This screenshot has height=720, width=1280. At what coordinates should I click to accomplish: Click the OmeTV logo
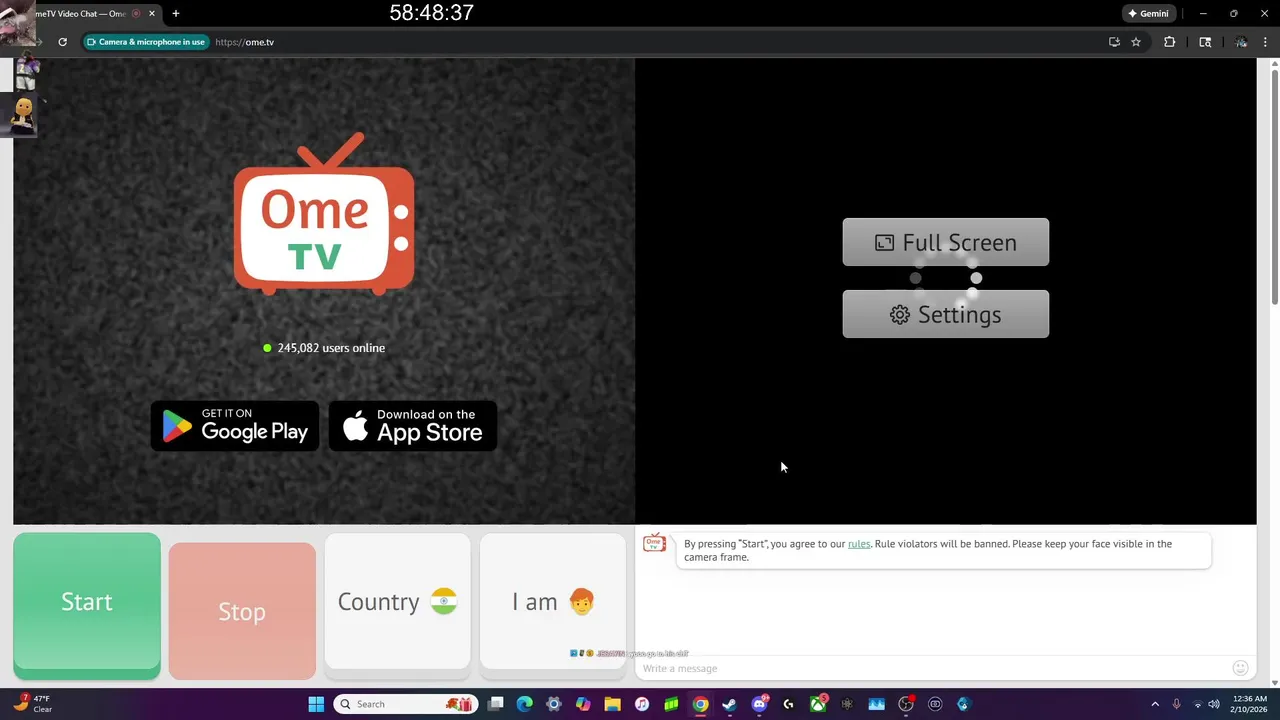point(324,214)
